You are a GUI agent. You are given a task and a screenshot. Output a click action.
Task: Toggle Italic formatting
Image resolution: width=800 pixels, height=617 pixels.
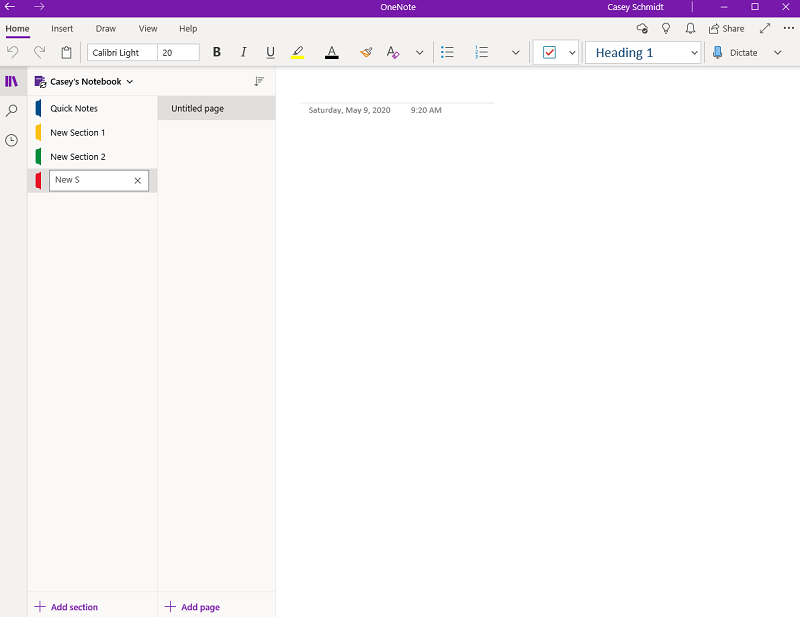pos(243,52)
